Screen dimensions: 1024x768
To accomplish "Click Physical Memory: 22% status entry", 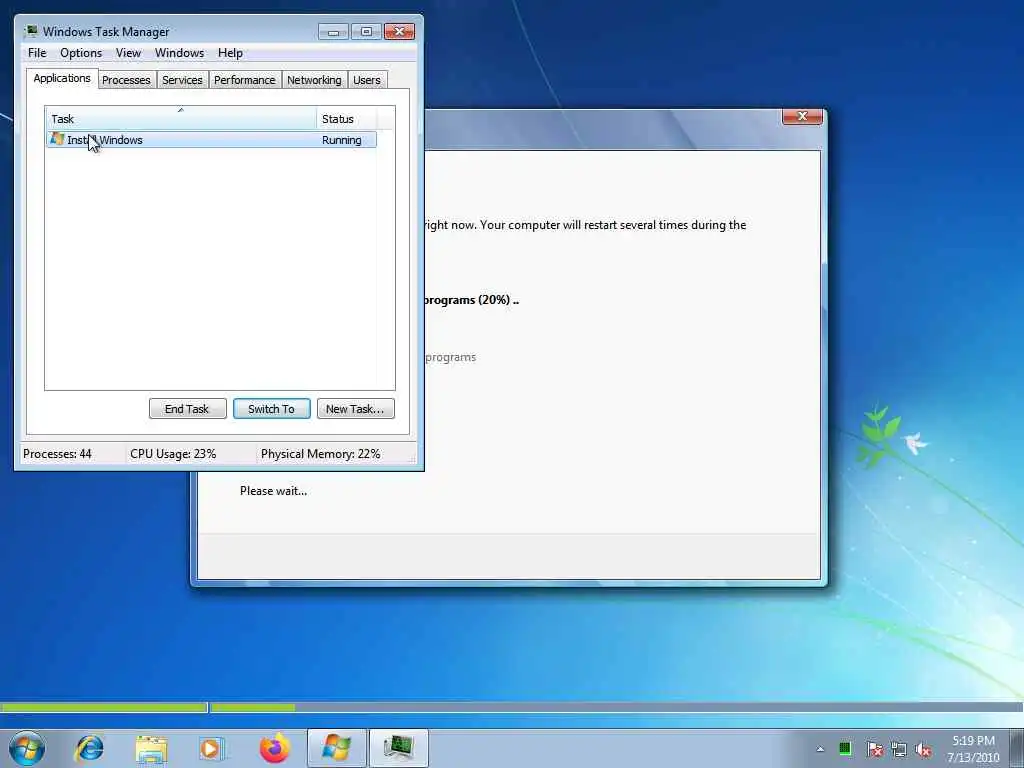I will pos(321,454).
